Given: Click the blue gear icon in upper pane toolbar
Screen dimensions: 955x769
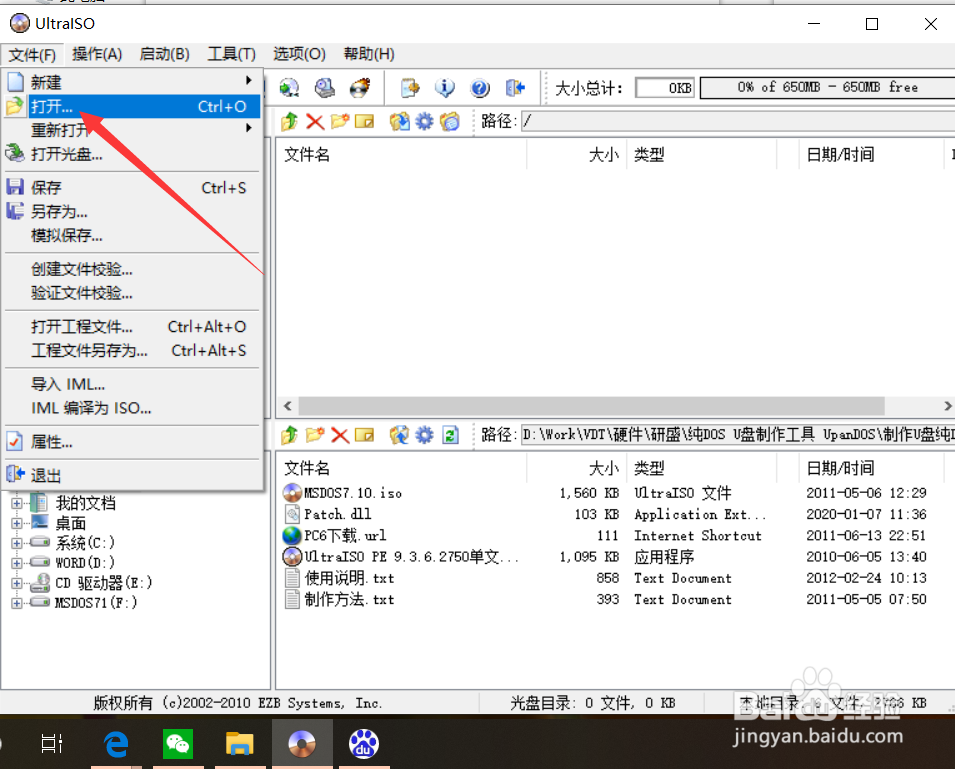Looking at the screenshot, I should click(425, 121).
